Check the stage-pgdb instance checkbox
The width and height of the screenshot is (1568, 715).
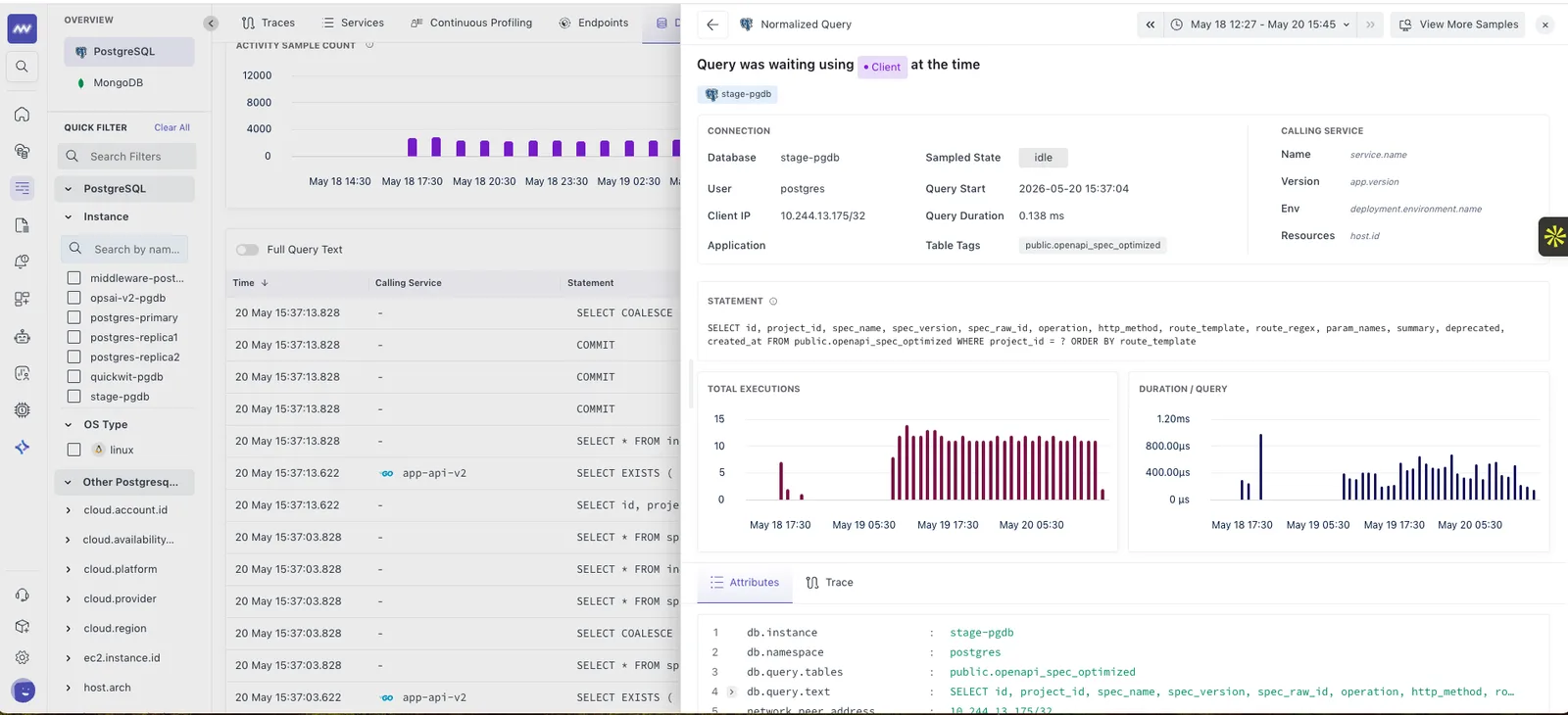pyautogui.click(x=73, y=396)
